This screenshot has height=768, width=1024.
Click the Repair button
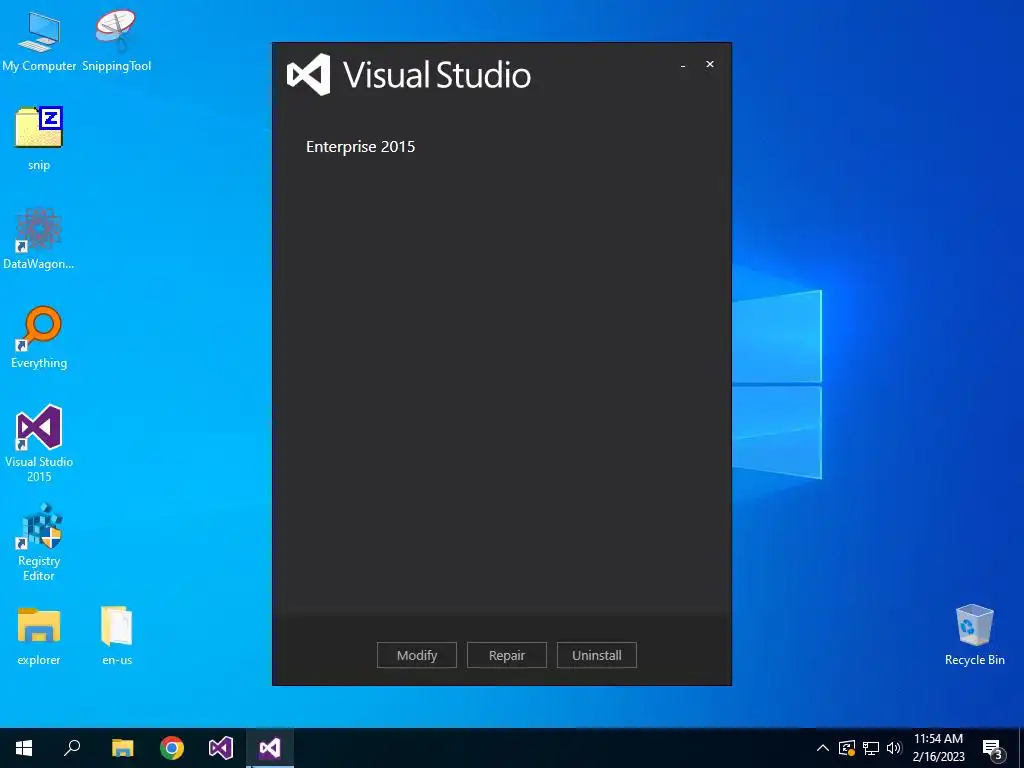click(x=507, y=655)
